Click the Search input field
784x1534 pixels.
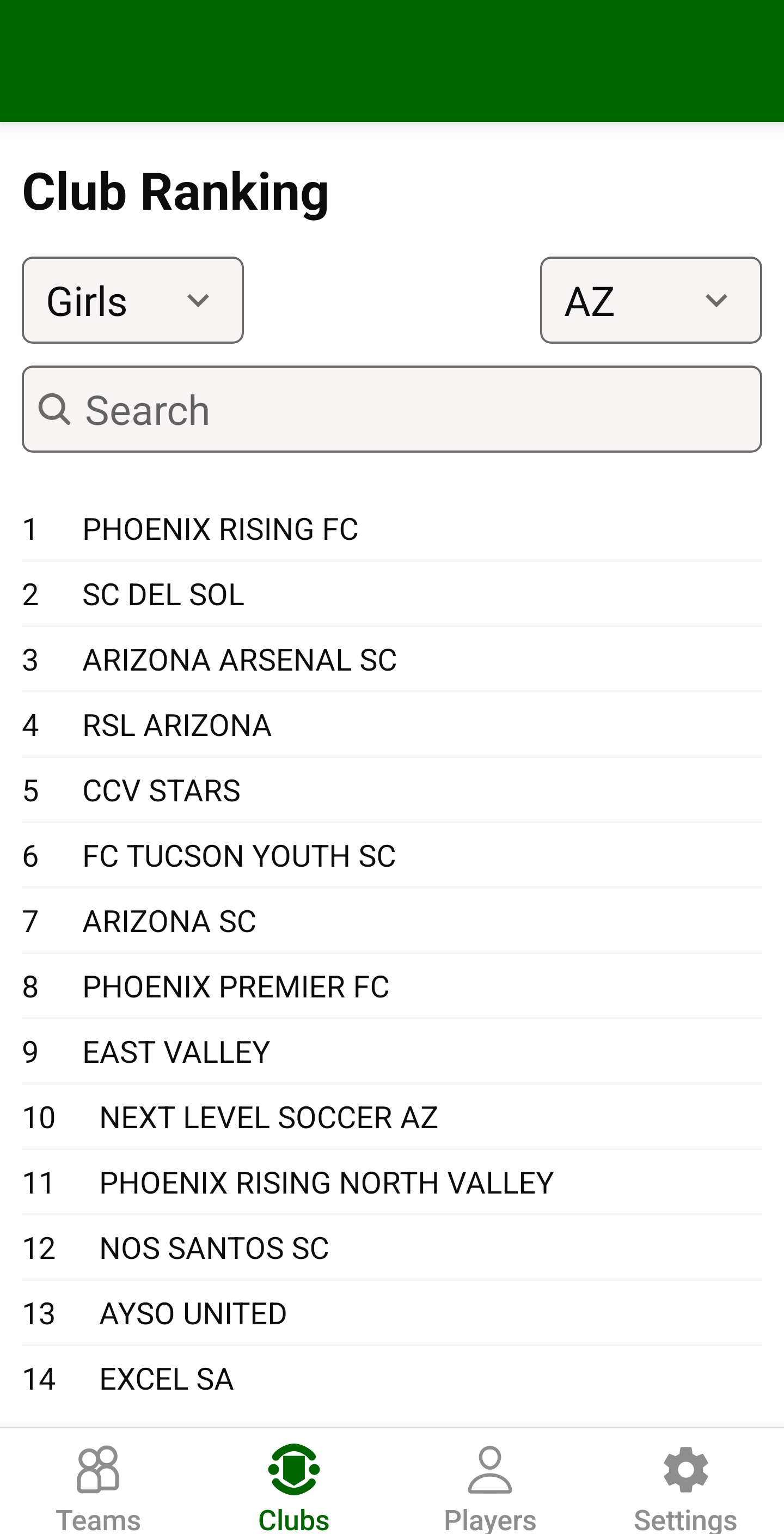tap(416, 410)
